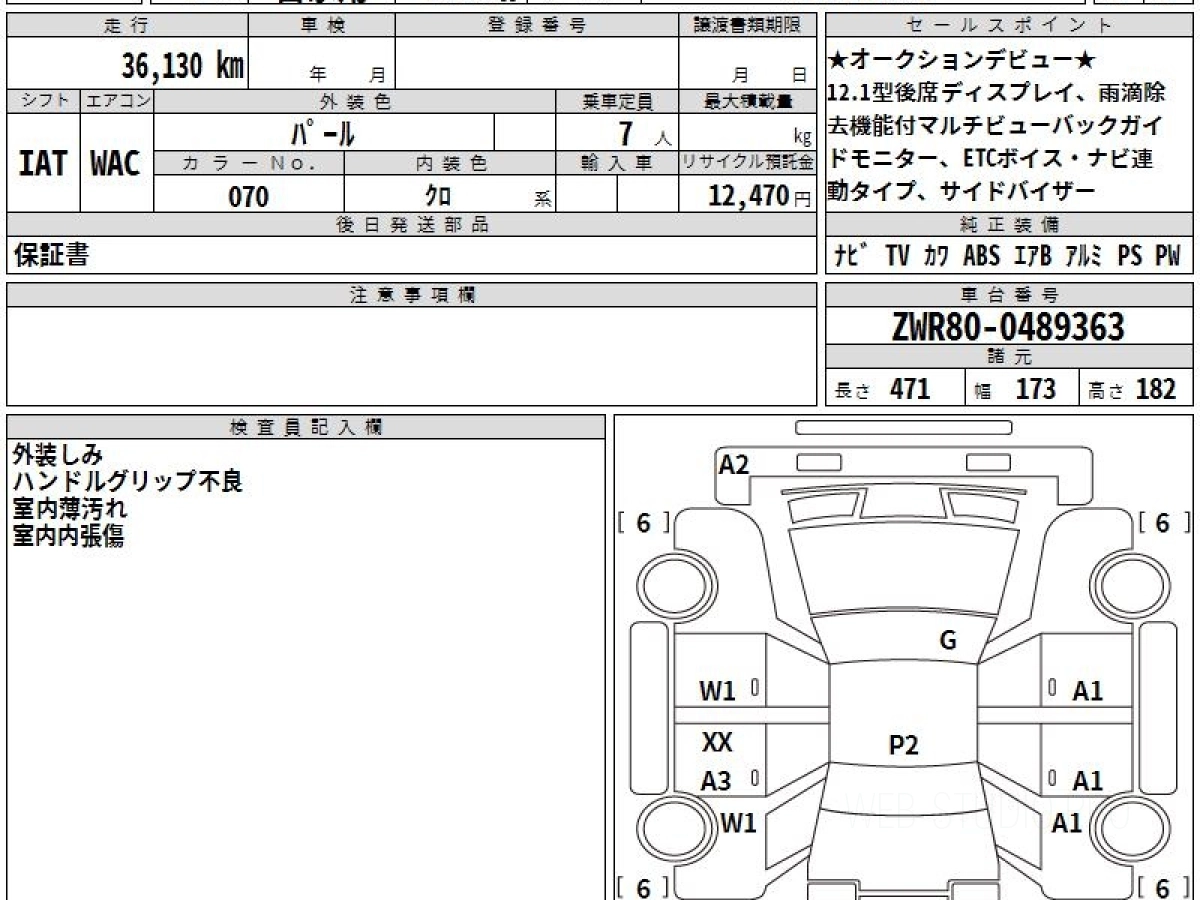This screenshot has height=900, width=1200.
Task: Click the inspector note 外装しみ
Action: pyautogui.click(x=57, y=455)
